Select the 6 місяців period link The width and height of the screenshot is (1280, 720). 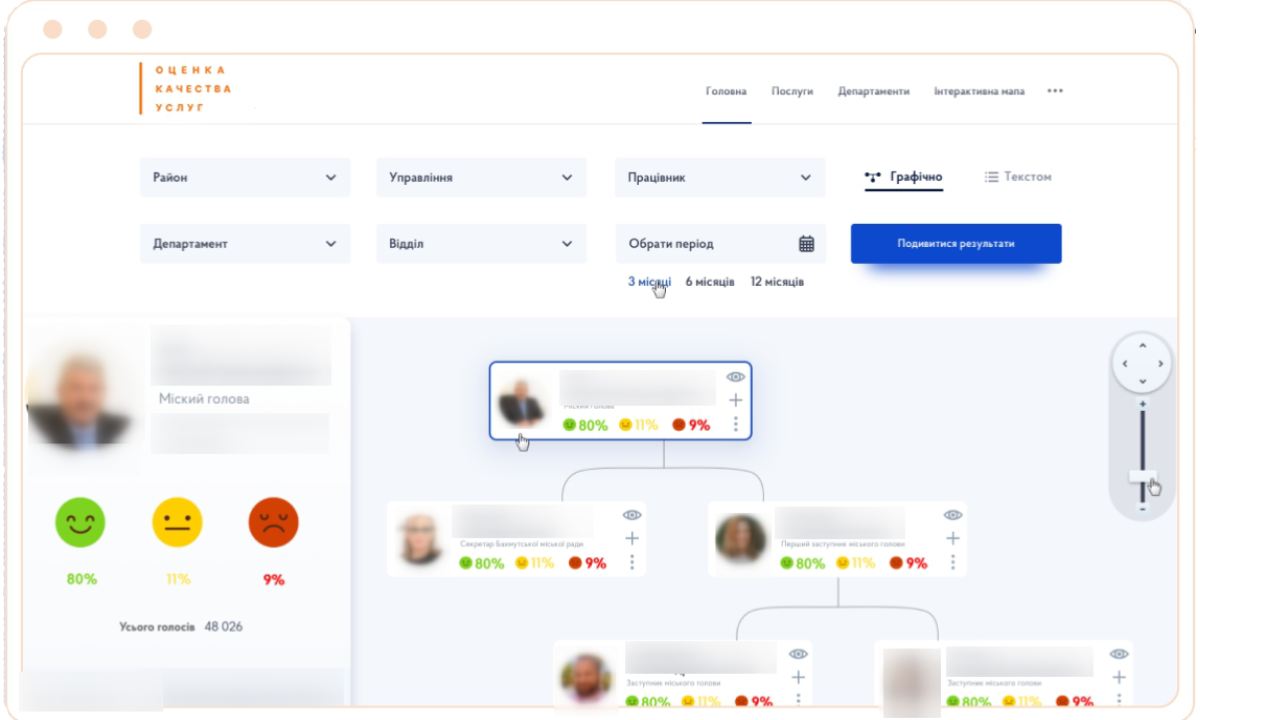[x=710, y=282]
